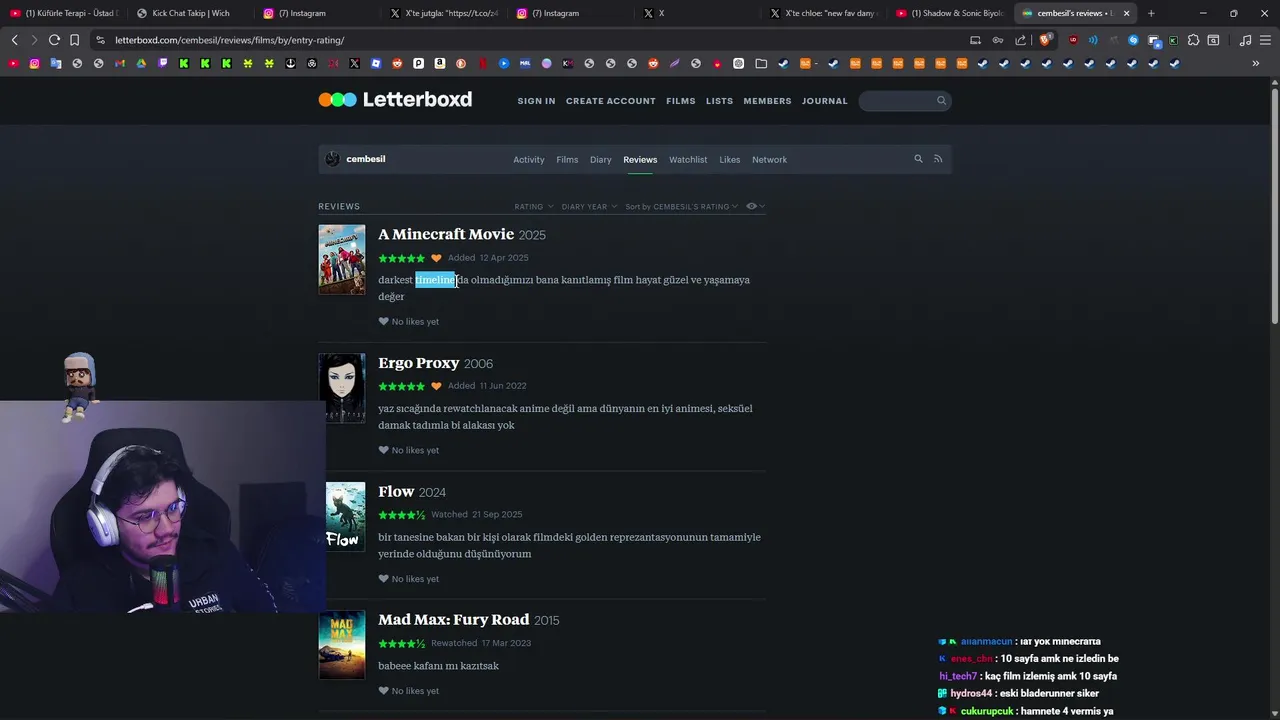Click like heart under Ergo Proxy review
This screenshot has width=1280, height=720.
(383, 450)
